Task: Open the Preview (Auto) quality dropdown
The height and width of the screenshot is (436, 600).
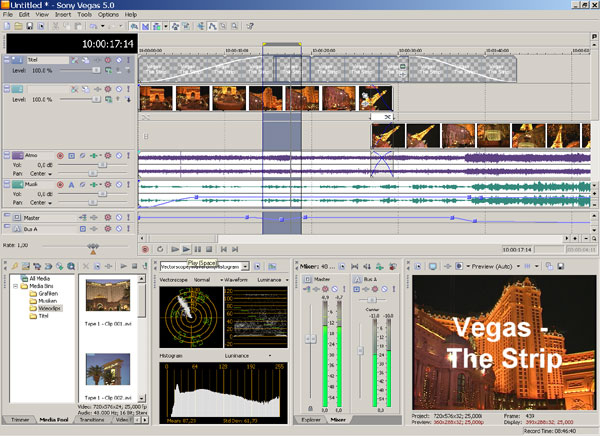Action: pyautogui.click(x=493, y=266)
